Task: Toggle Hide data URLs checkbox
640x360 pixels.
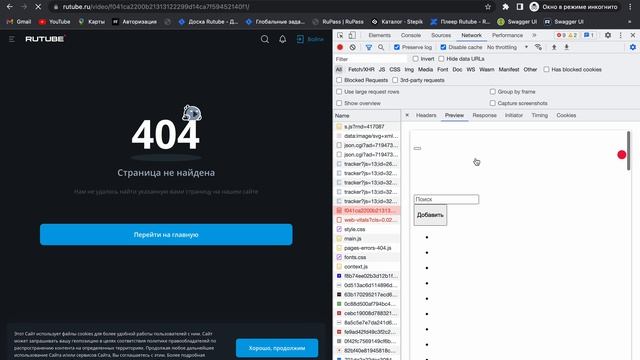Action: click(441, 59)
